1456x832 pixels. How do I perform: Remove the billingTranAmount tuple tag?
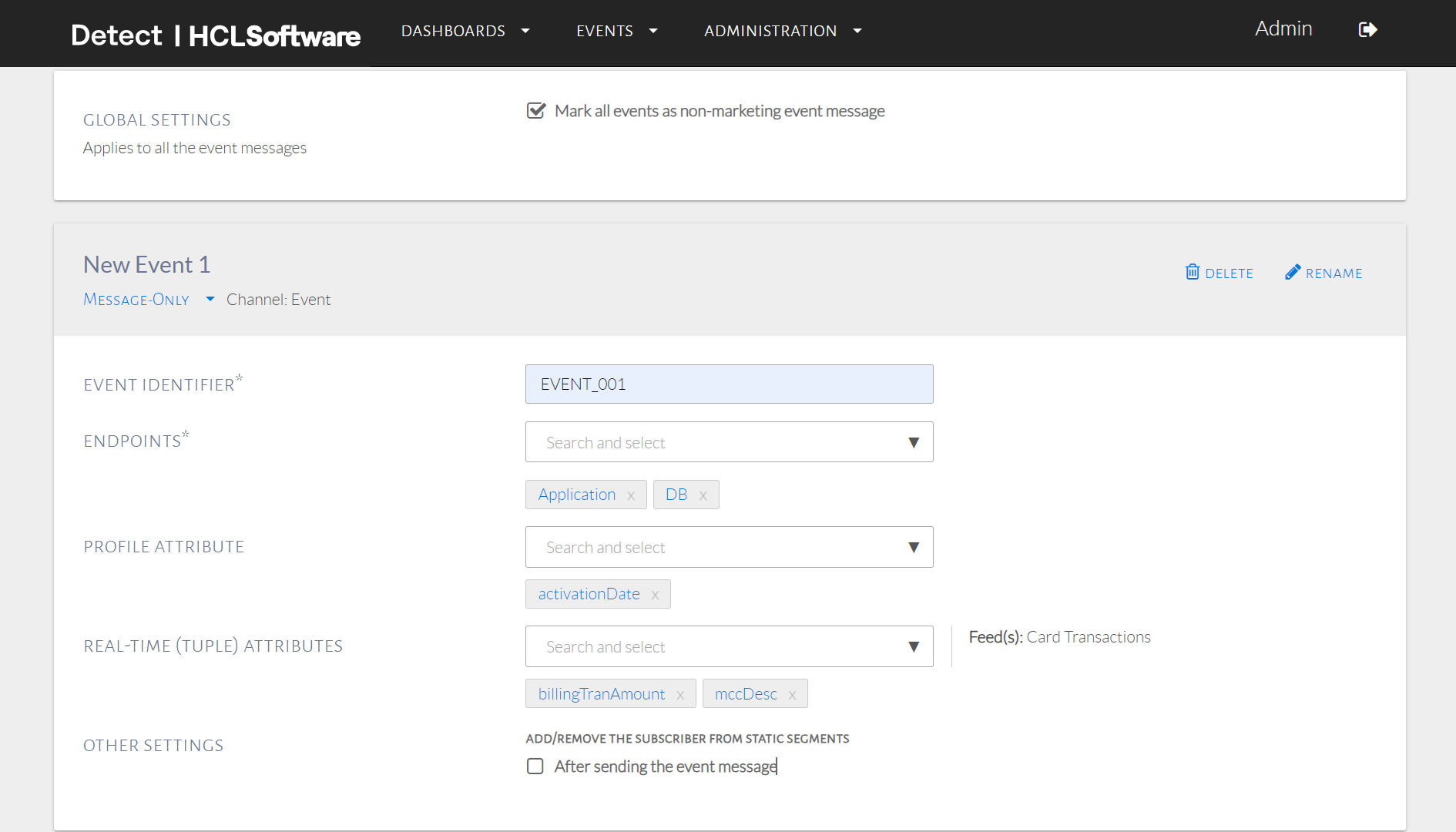(x=680, y=695)
